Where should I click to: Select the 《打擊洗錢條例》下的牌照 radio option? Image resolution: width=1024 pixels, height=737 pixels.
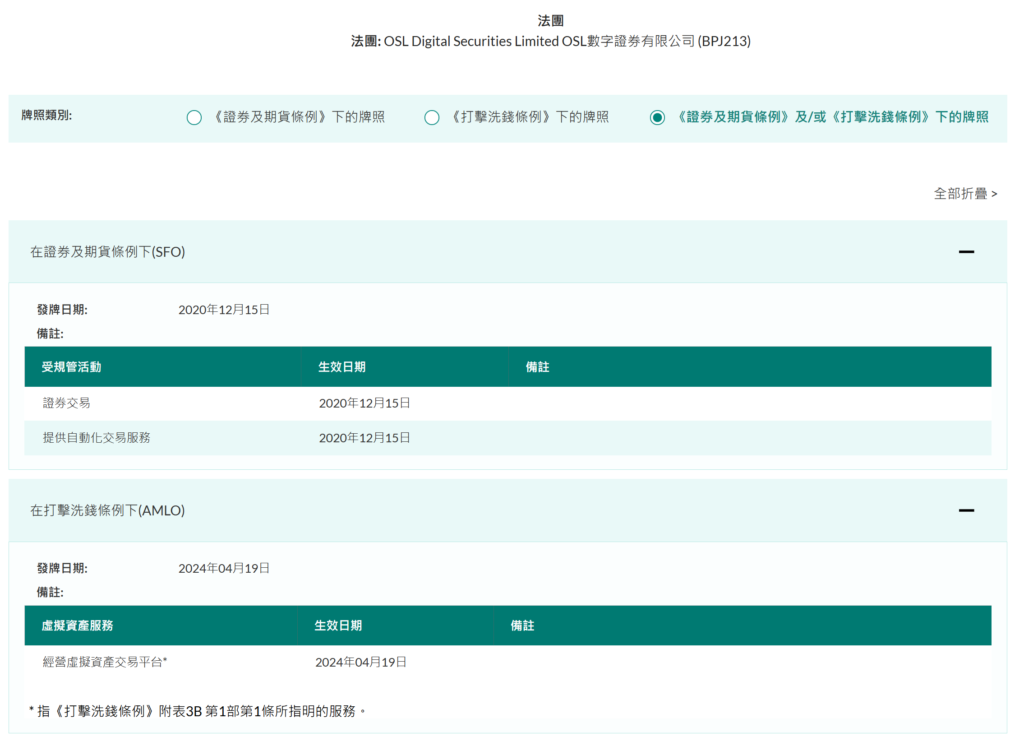[432, 118]
